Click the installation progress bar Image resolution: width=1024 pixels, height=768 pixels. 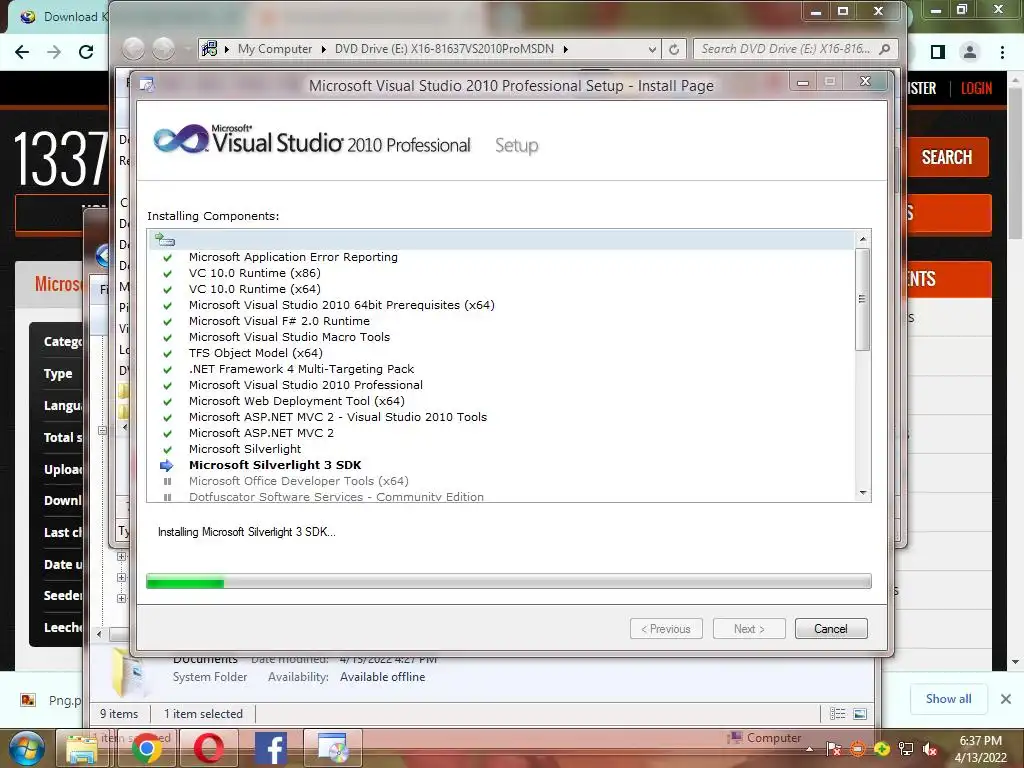click(509, 581)
